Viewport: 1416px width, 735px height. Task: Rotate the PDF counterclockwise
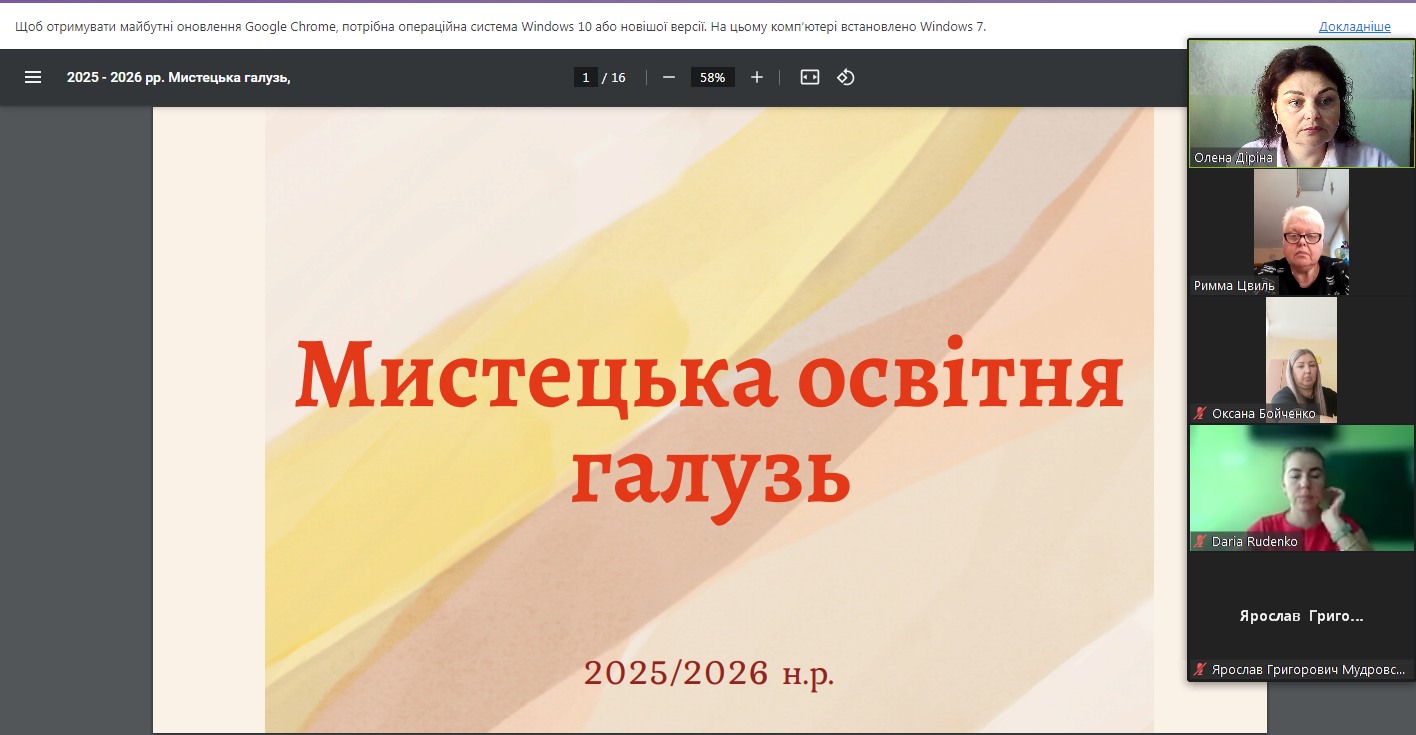click(x=846, y=77)
